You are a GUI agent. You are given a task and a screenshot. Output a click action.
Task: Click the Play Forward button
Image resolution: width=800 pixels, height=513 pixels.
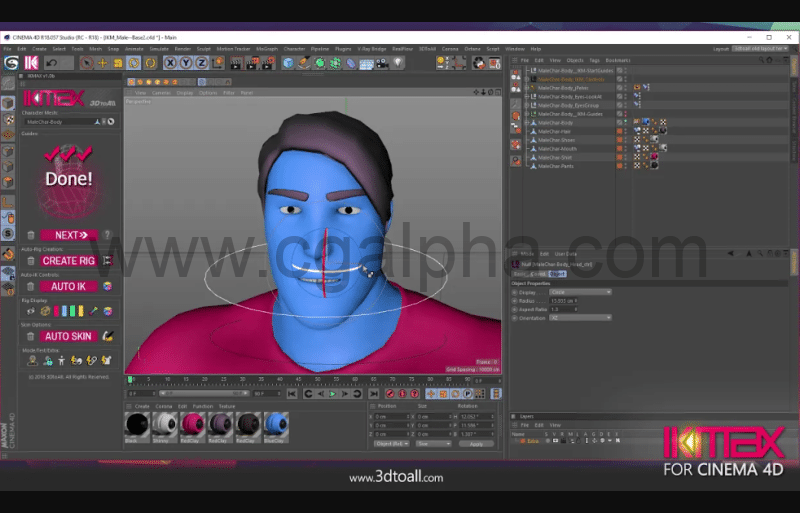click(332, 394)
